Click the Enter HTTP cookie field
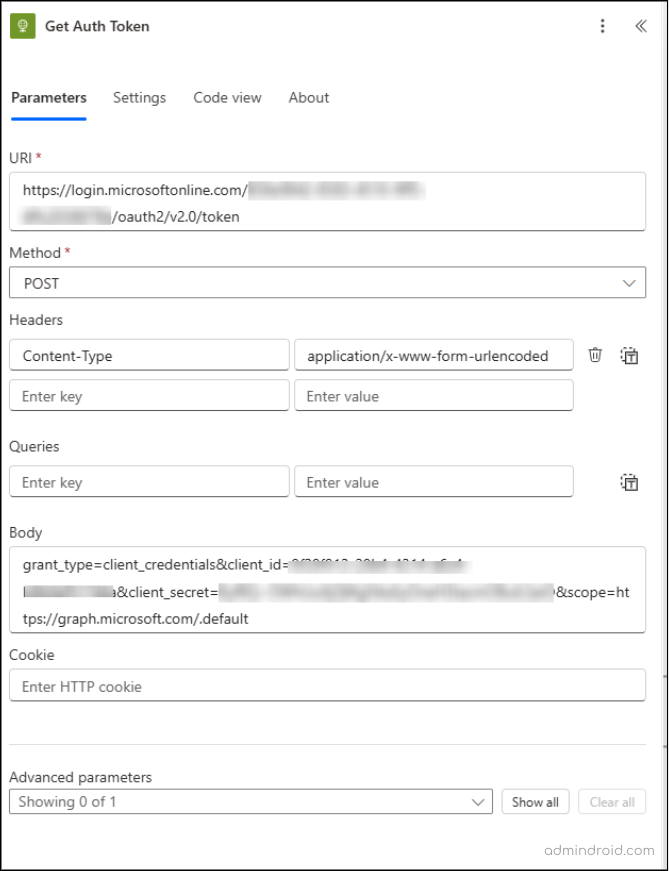Image resolution: width=669 pixels, height=871 pixels. click(x=327, y=686)
